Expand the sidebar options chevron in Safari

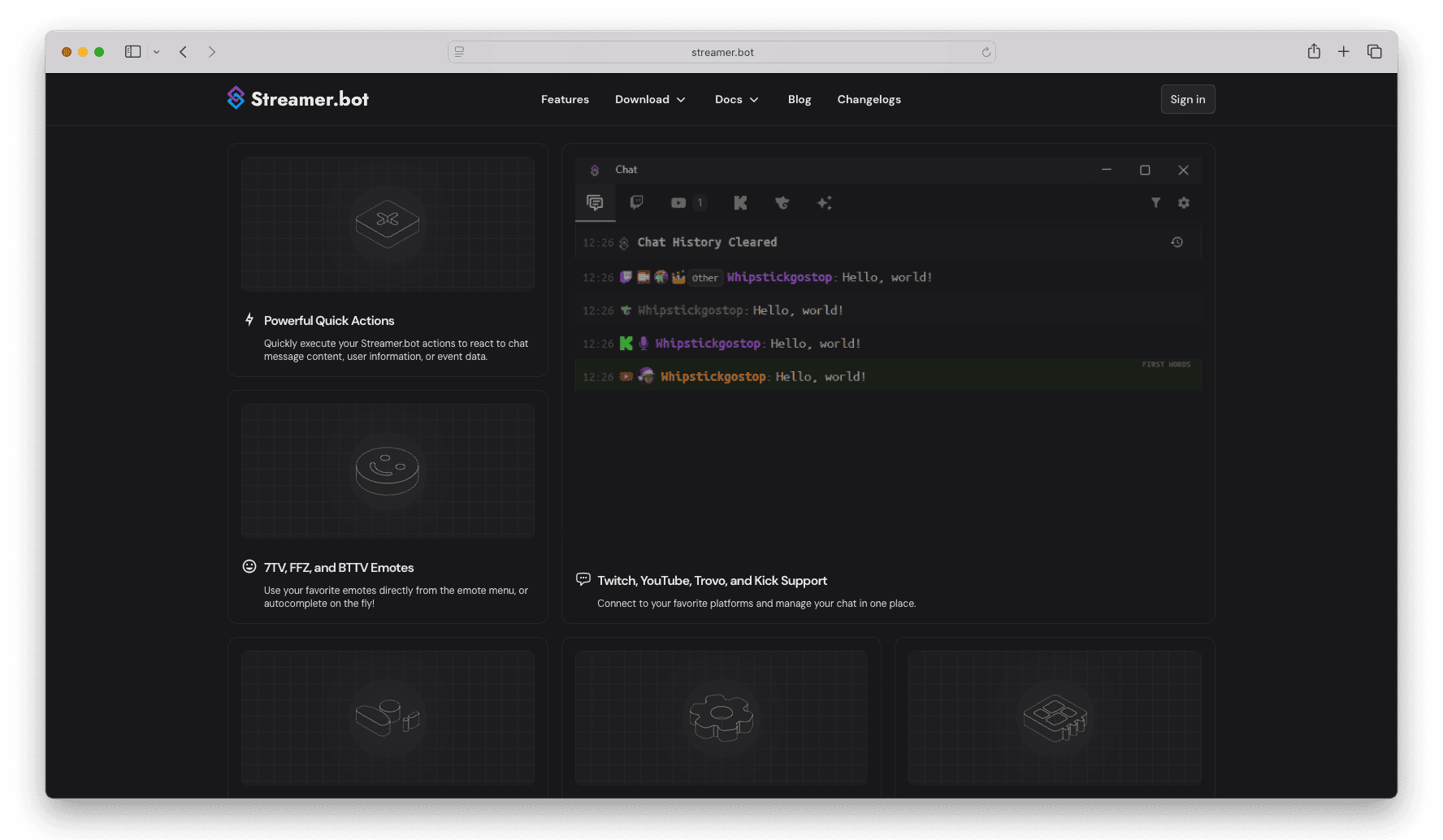157,52
